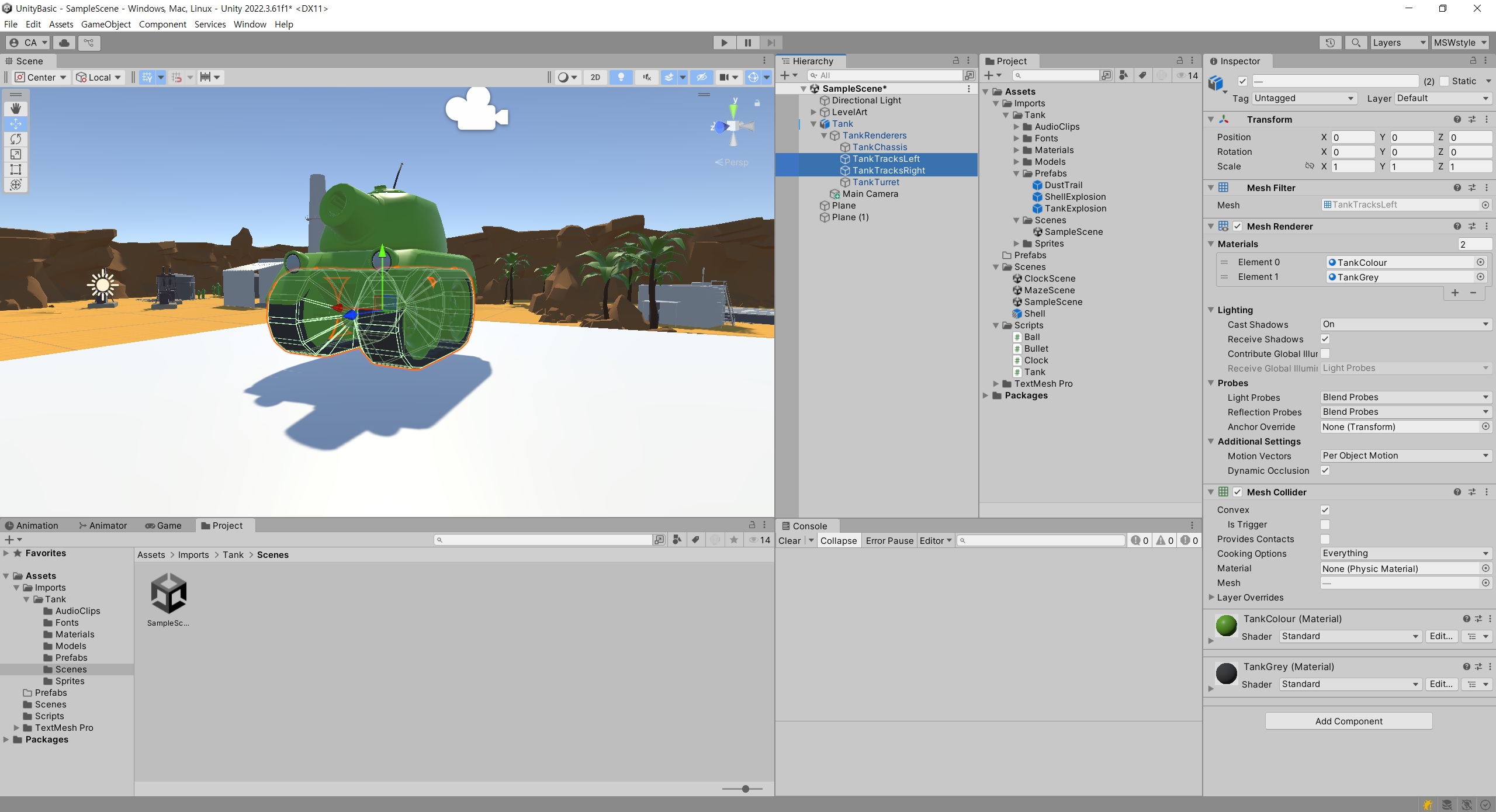
Task: Toggle scene lighting bulb icon
Action: coord(621,77)
